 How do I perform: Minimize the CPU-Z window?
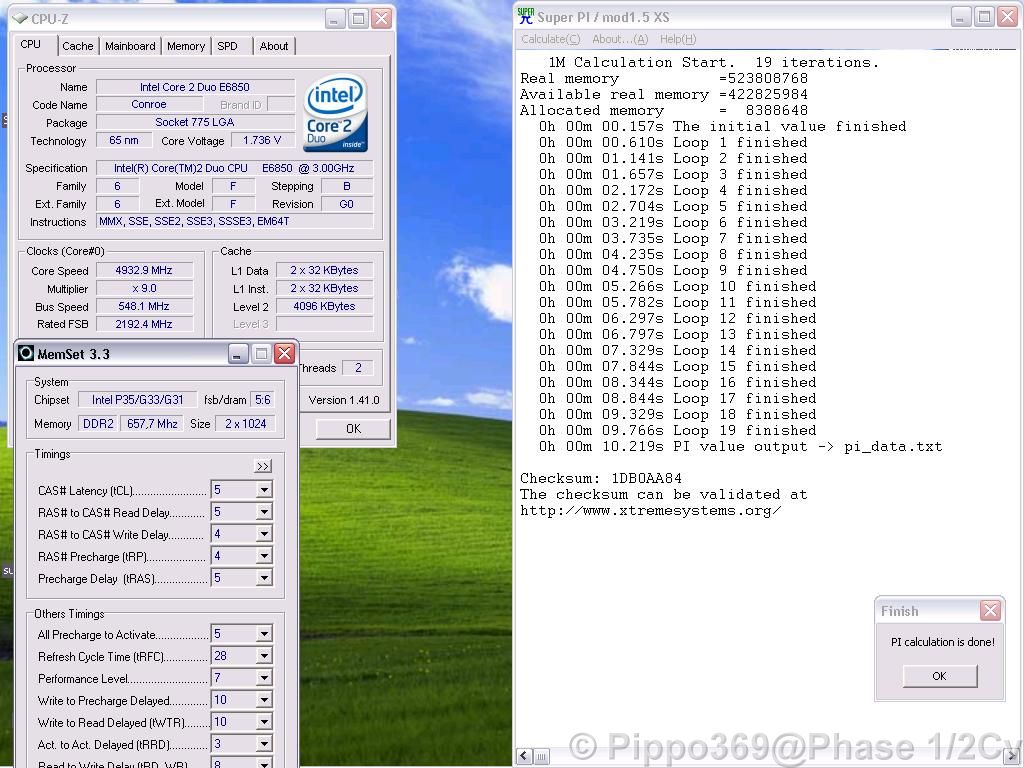(x=335, y=18)
